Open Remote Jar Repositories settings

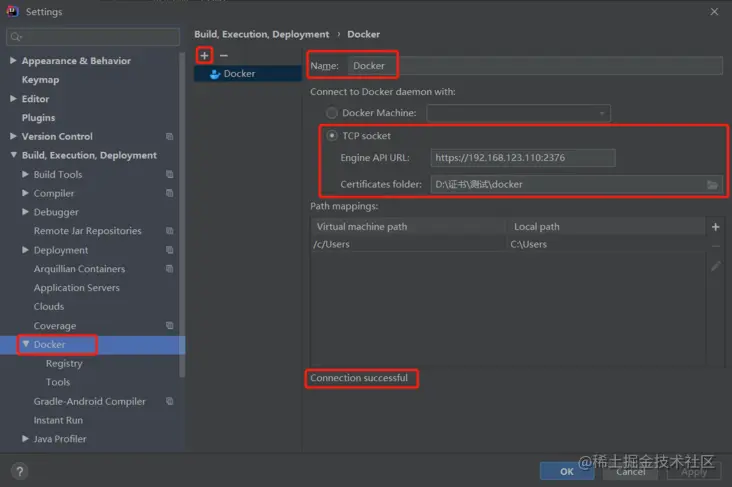87,231
